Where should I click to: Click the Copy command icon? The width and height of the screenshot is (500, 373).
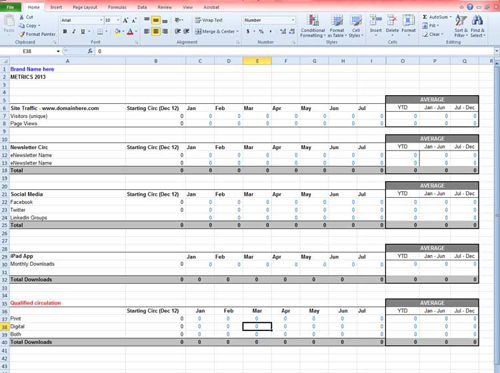[x=22, y=25]
